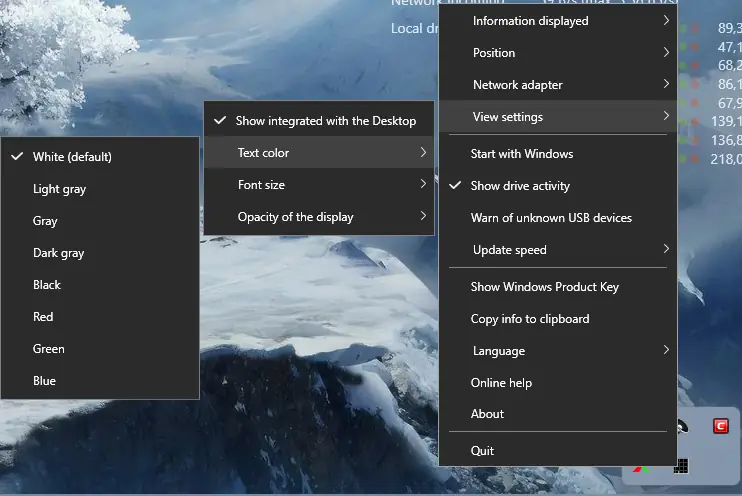This screenshot has width=742, height=496.
Task: Click the red Comodo C tray icon
Action: pos(721,426)
